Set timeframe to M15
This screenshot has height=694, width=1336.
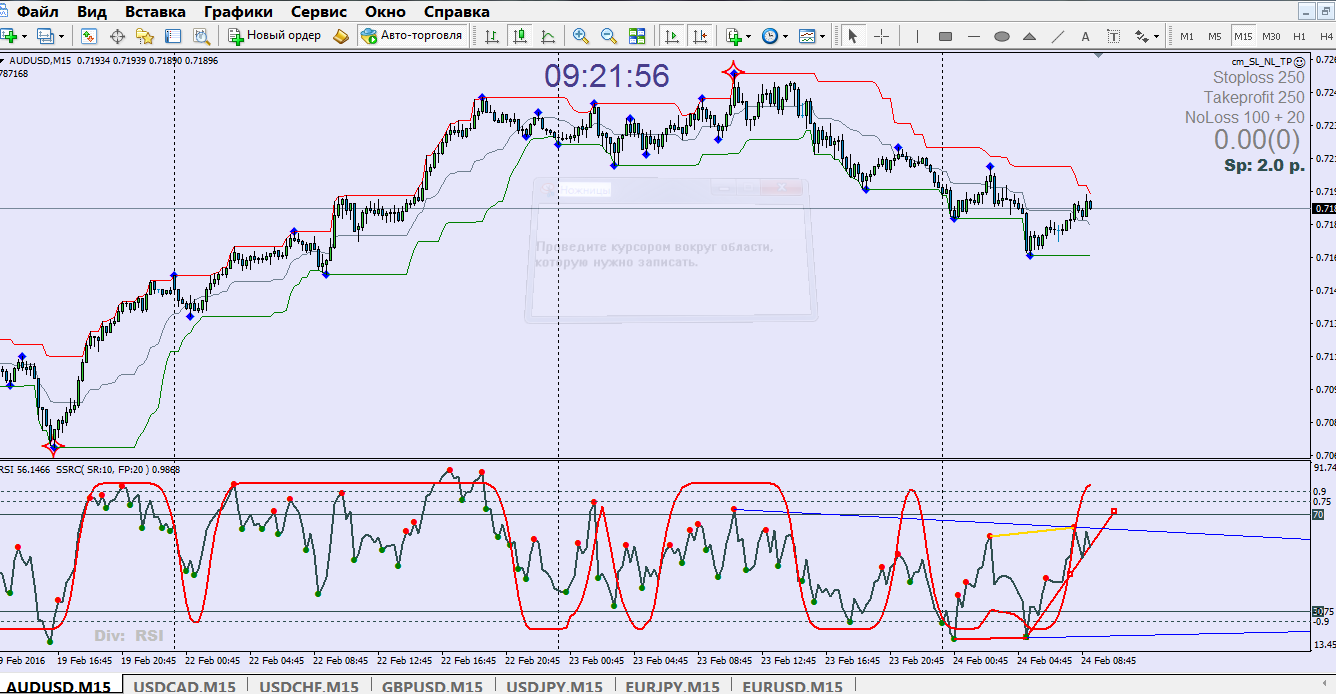tap(1242, 36)
